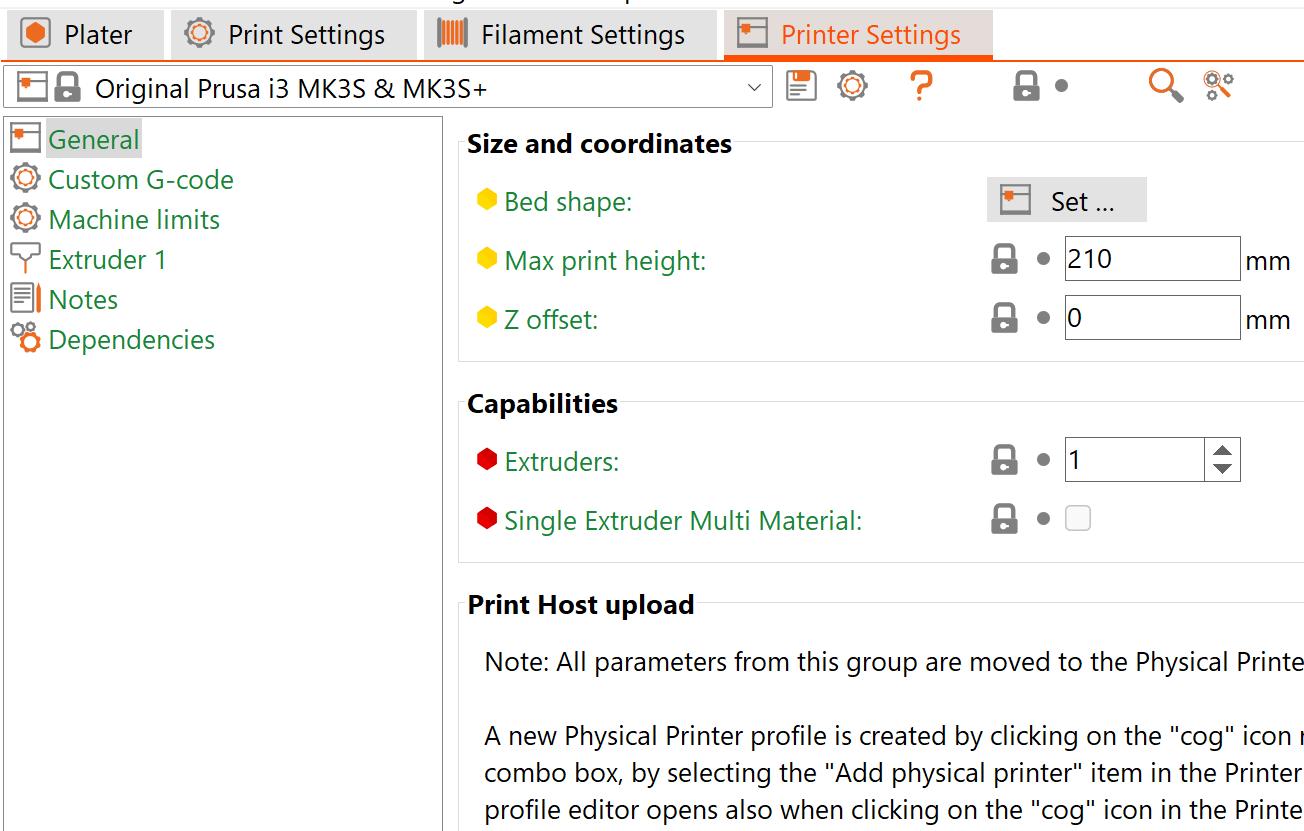Click the lock icon beside Extruders
1304x831 pixels.
(1003, 460)
